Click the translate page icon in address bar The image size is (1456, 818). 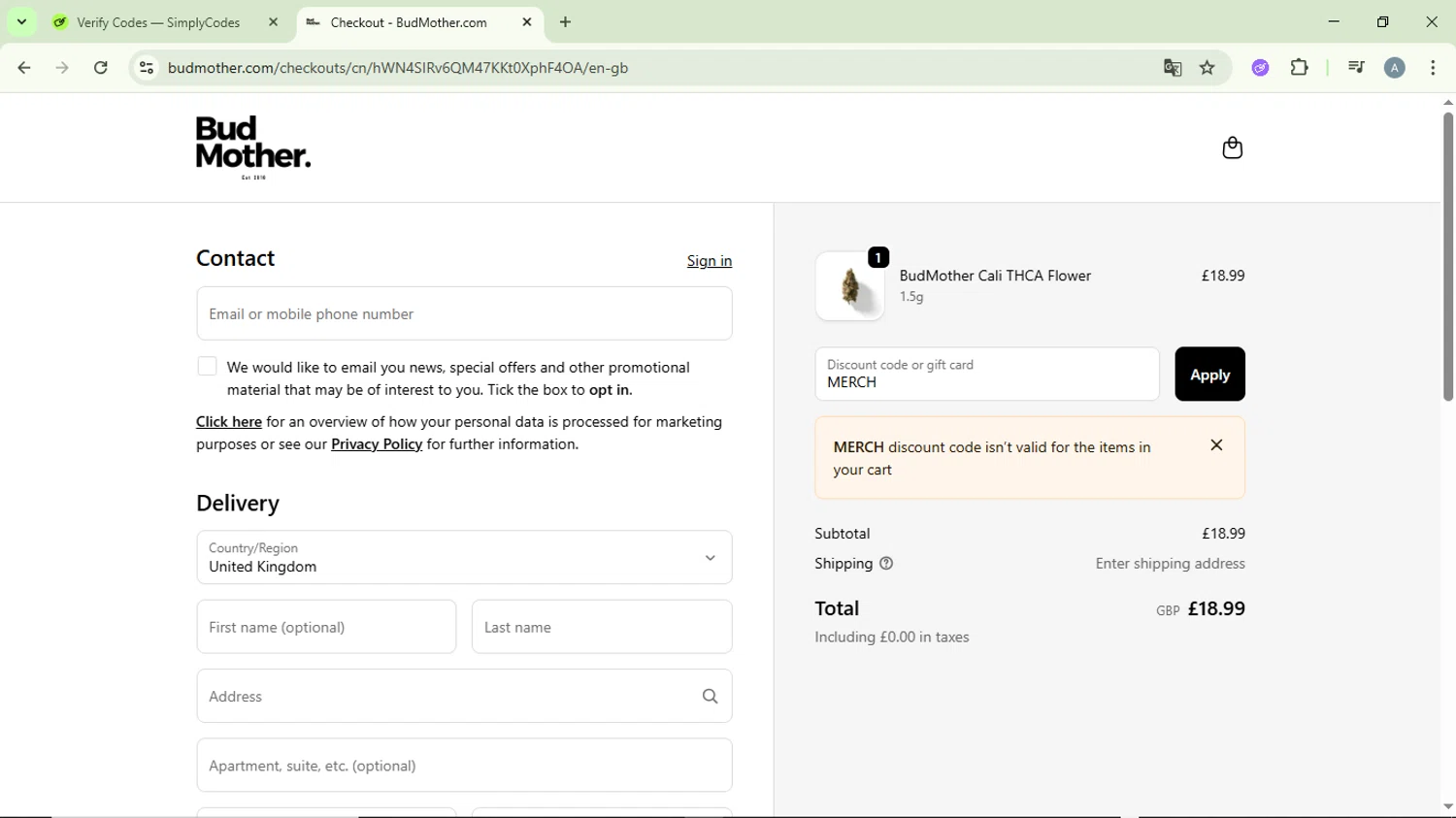[x=1173, y=68]
